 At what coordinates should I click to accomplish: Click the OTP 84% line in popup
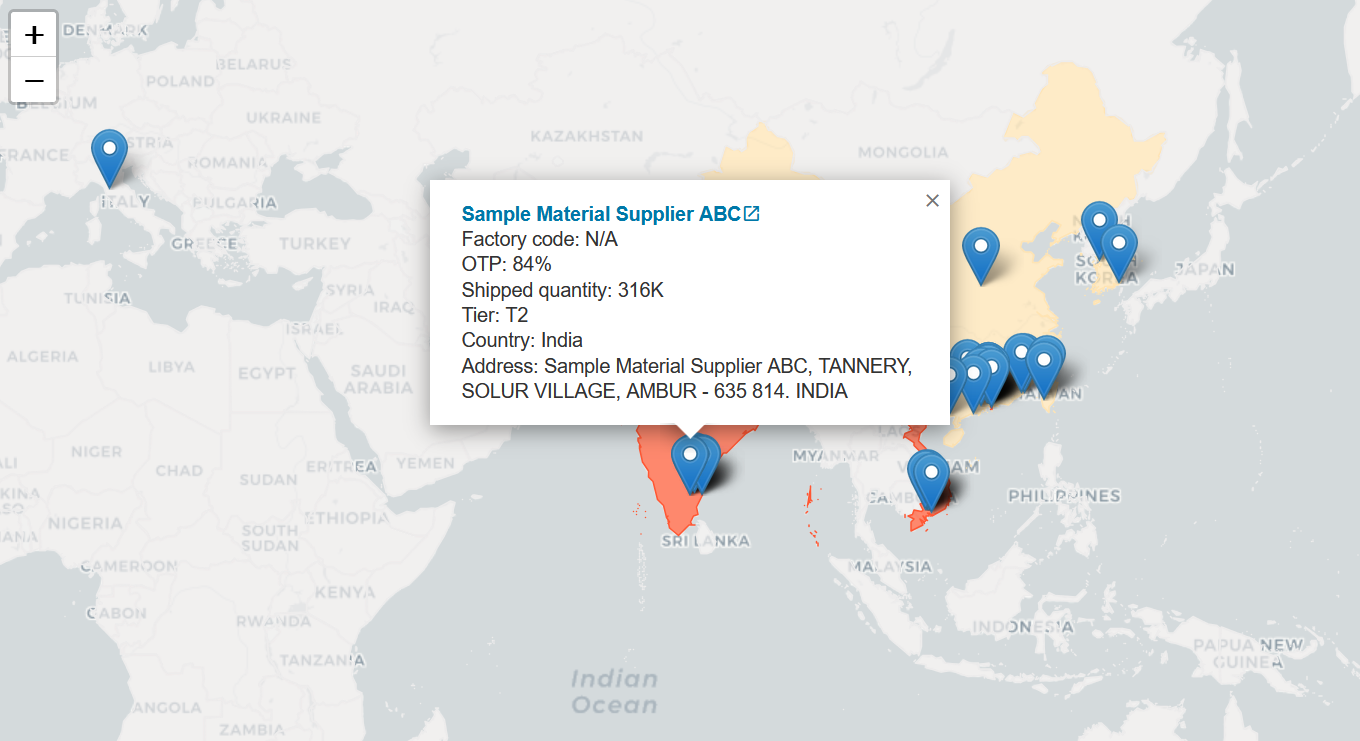point(506,265)
